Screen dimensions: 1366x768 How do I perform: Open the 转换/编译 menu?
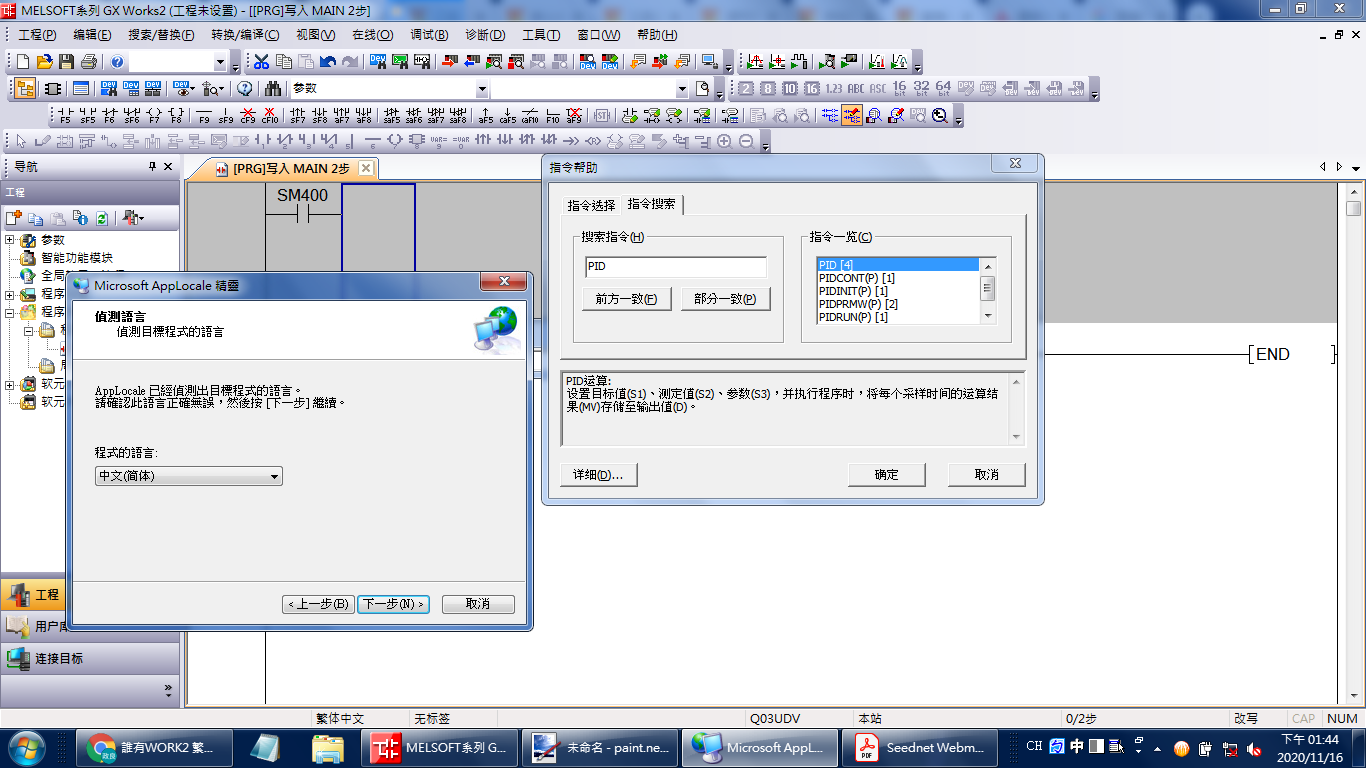[x=244, y=35]
